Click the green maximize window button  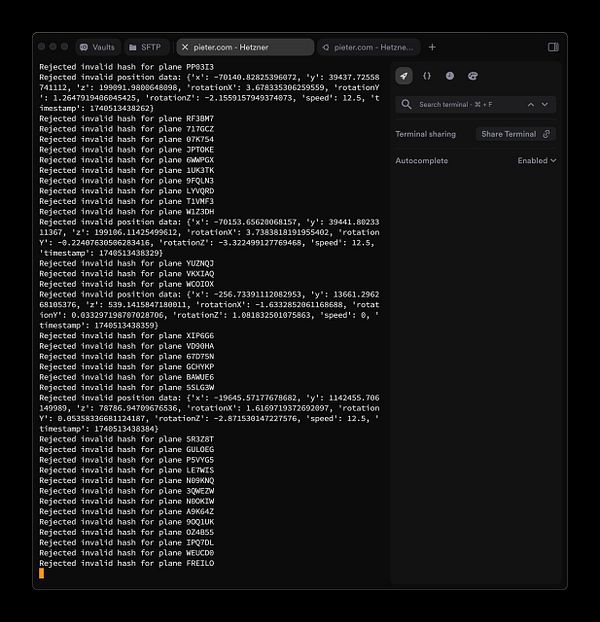(64, 47)
